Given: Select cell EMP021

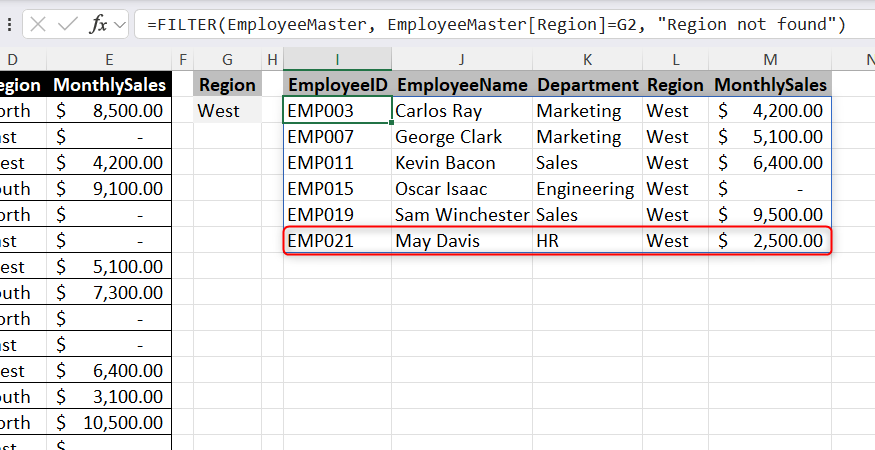Looking at the screenshot, I should coord(337,241).
